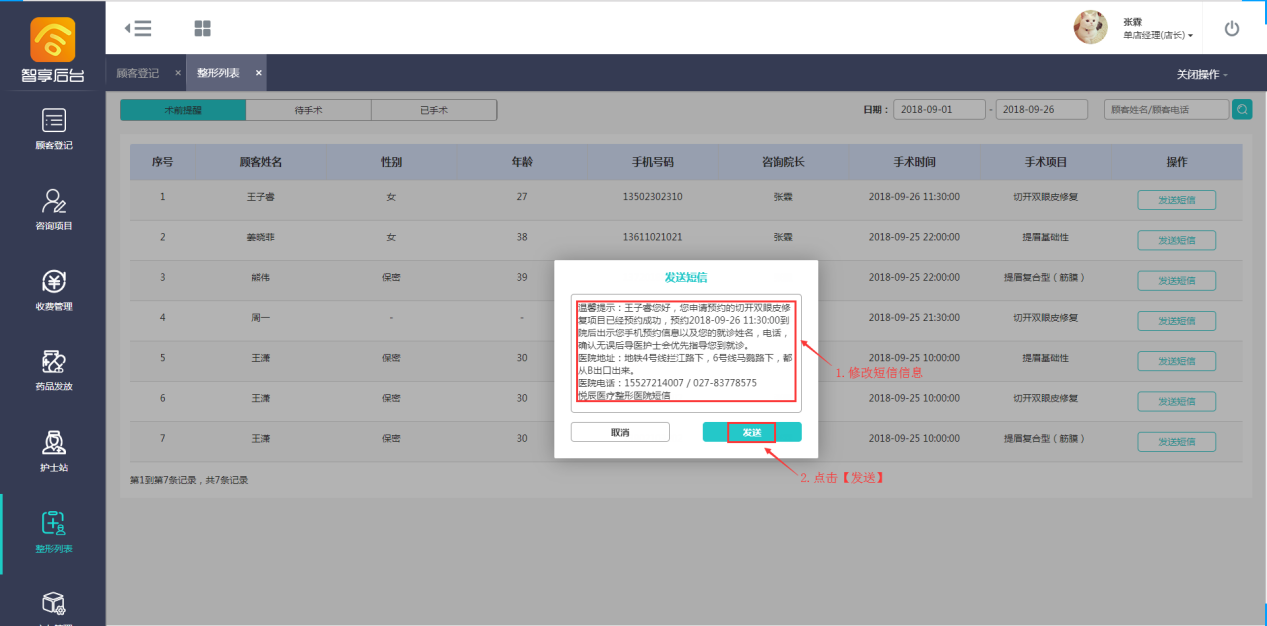Click 取消 in the SMS dialog
1267x626 pixels.
click(x=620, y=432)
